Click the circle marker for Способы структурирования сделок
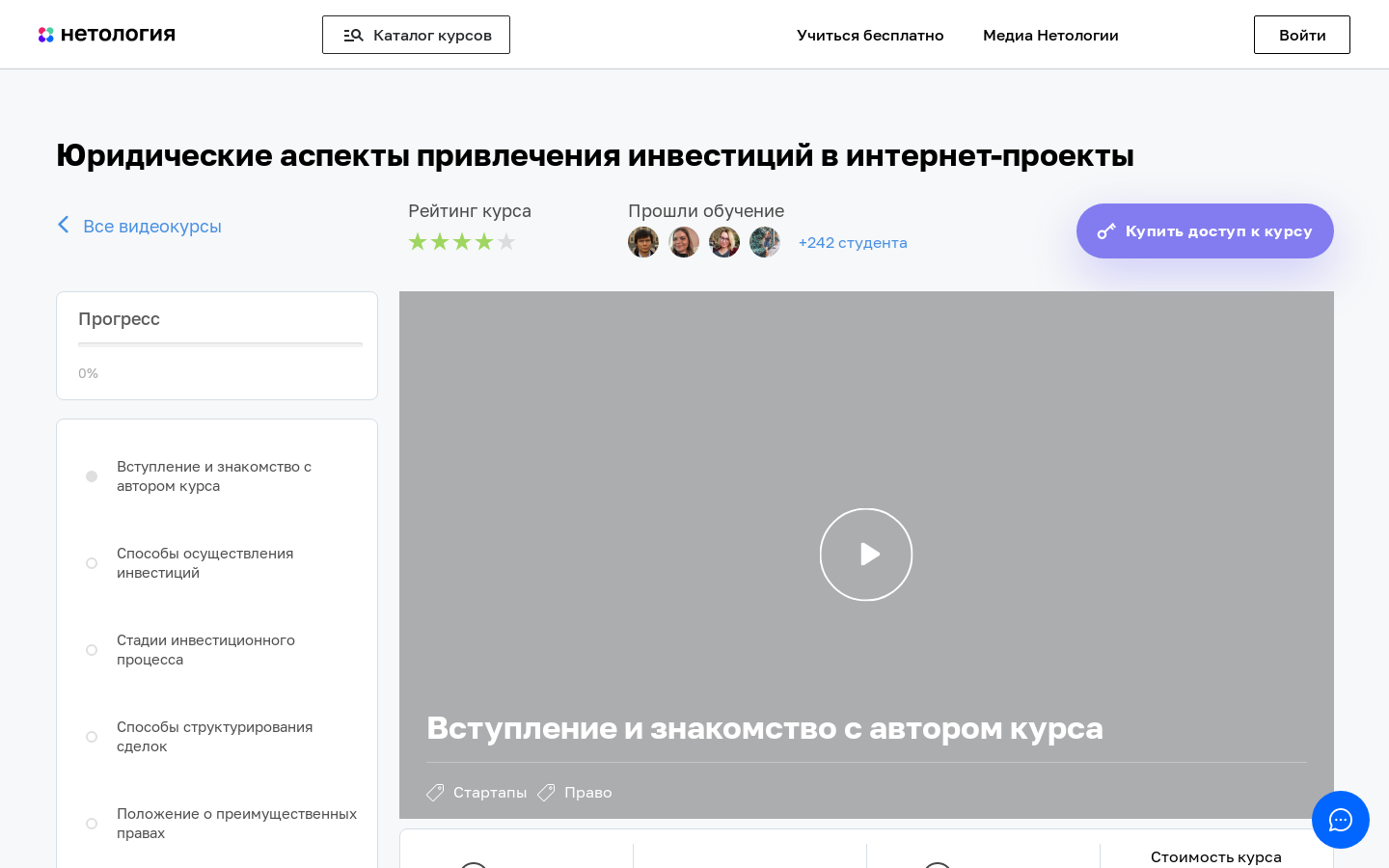The image size is (1389, 868). tap(92, 737)
